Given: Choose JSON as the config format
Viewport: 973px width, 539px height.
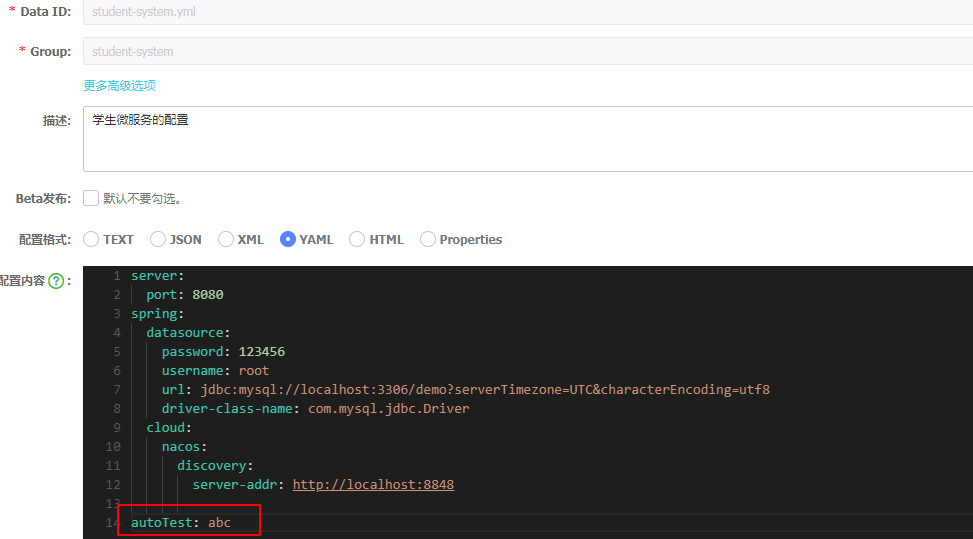Looking at the screenshot, I should [158, 239].
